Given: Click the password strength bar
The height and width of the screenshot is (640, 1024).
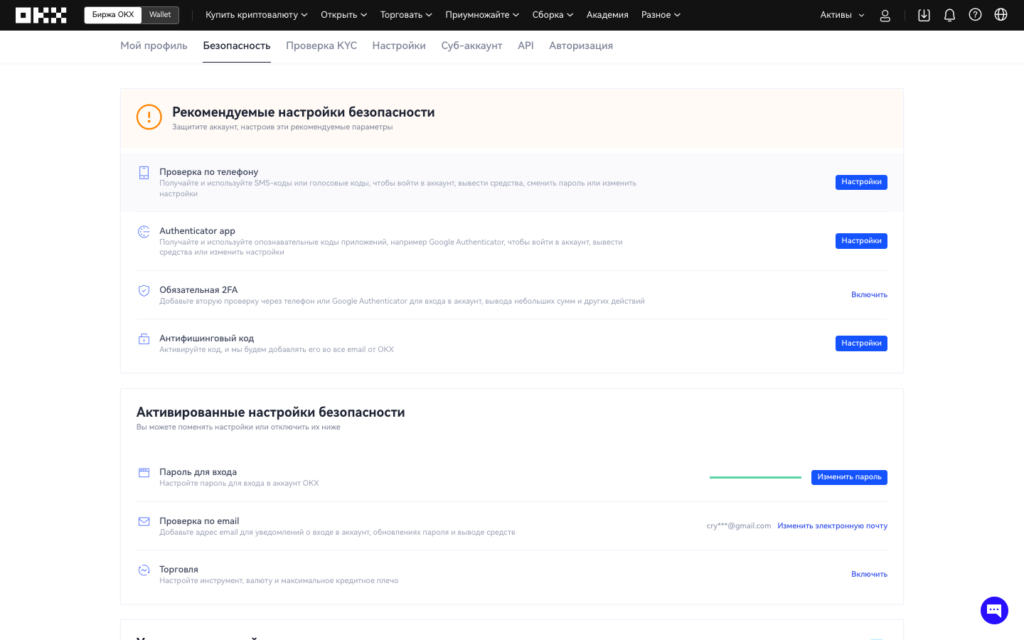Looking at the screenshot, I should coord(755,478).
